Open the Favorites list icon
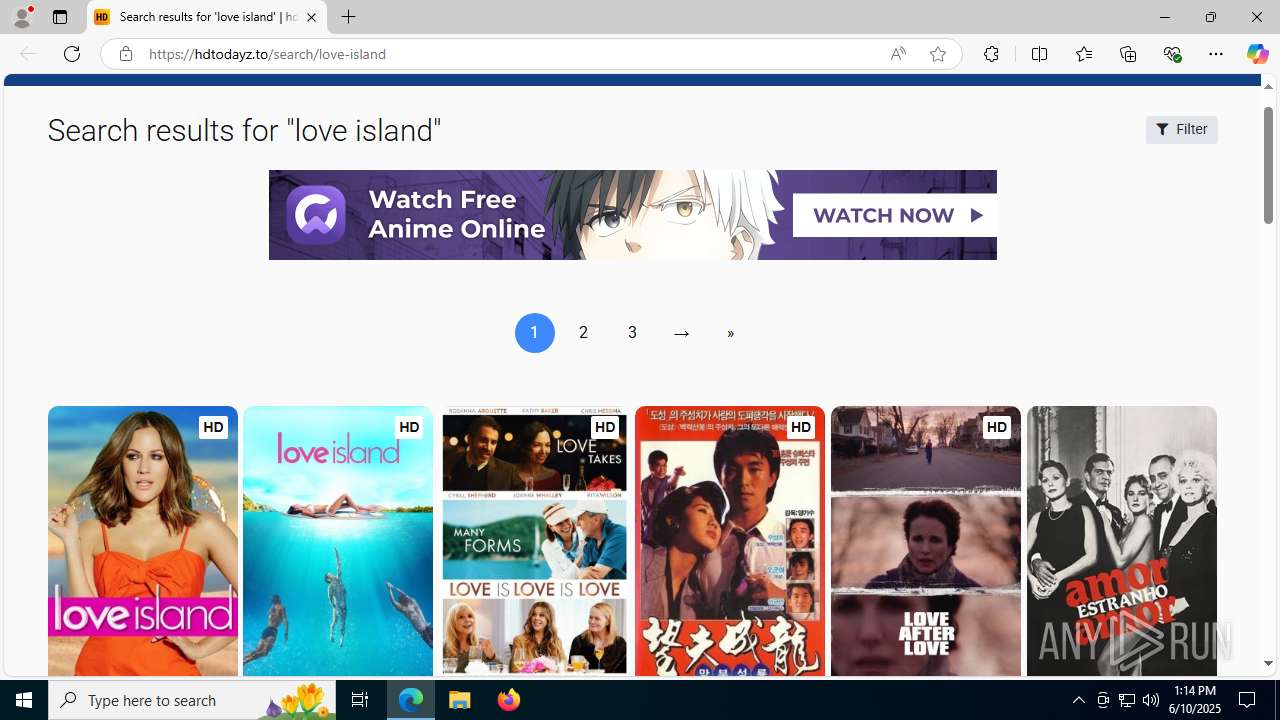 click(1083, 54)
